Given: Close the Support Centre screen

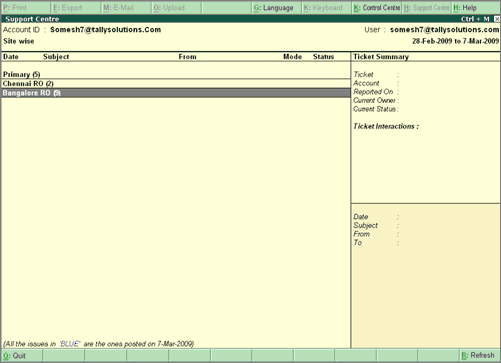Looking at the screenshot, I should [x=497, y=19].
